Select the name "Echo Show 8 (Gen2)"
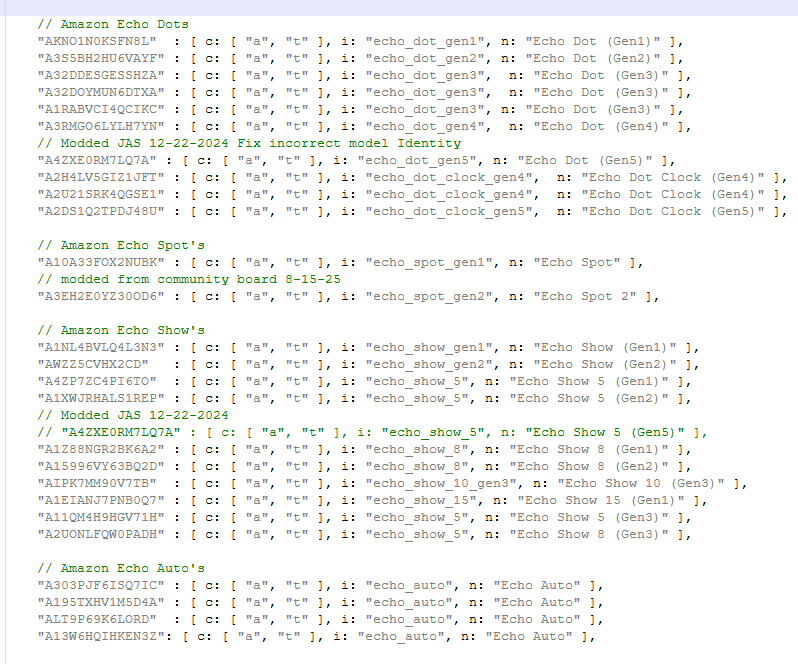This screenshot has width=798, height=664. [589, 467]
